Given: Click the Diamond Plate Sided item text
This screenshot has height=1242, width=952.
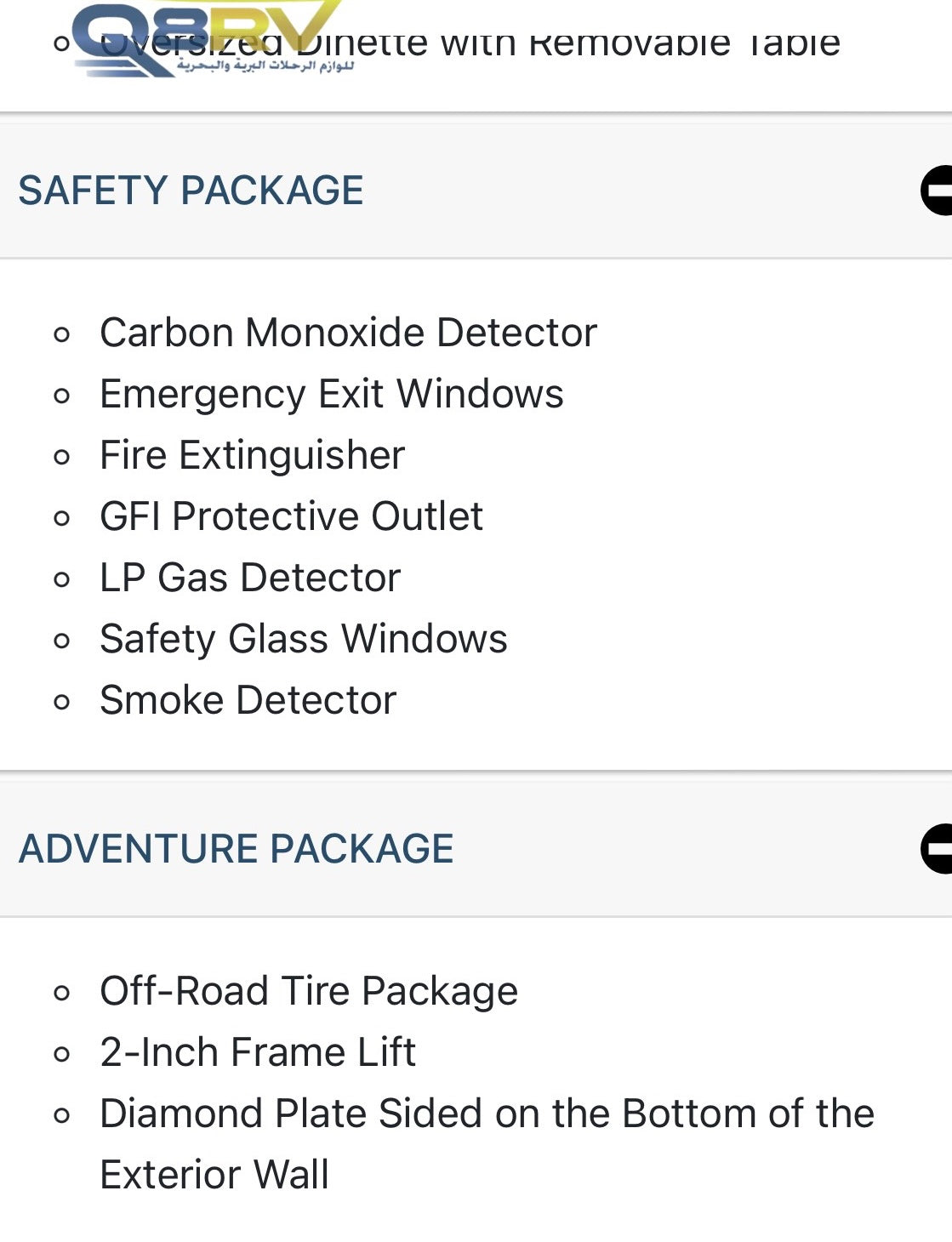Looking at the screenshot, I should (x=486, y=1114).
